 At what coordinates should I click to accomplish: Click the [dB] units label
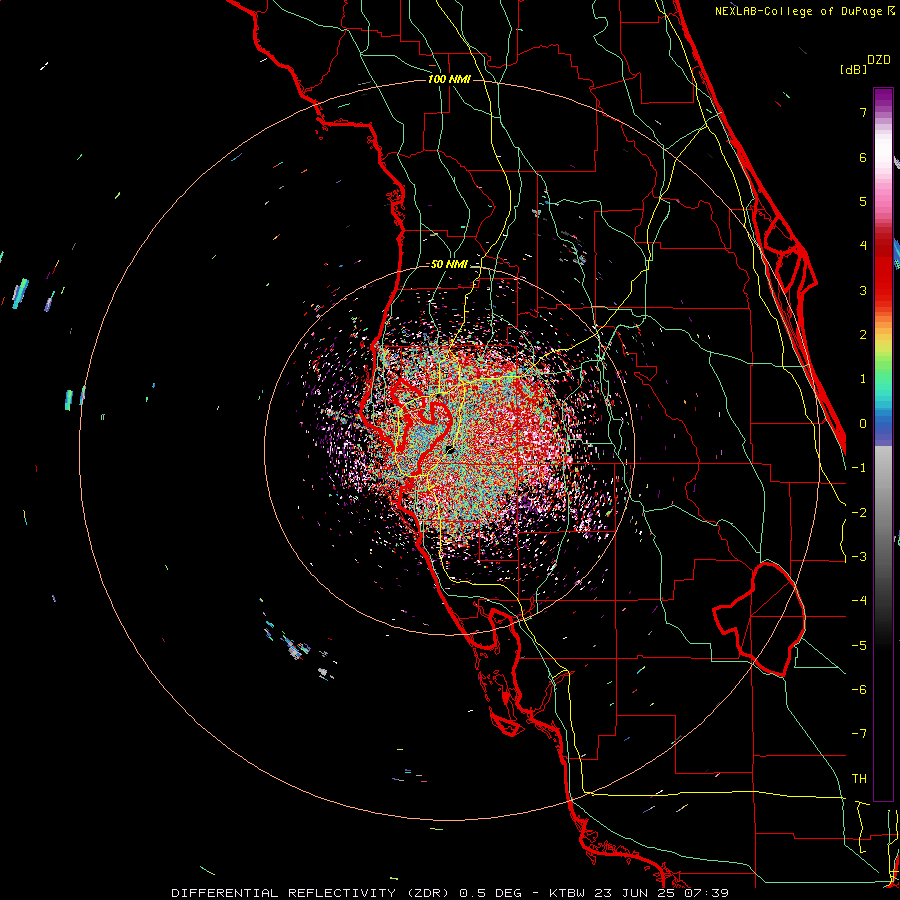[854, 69]
